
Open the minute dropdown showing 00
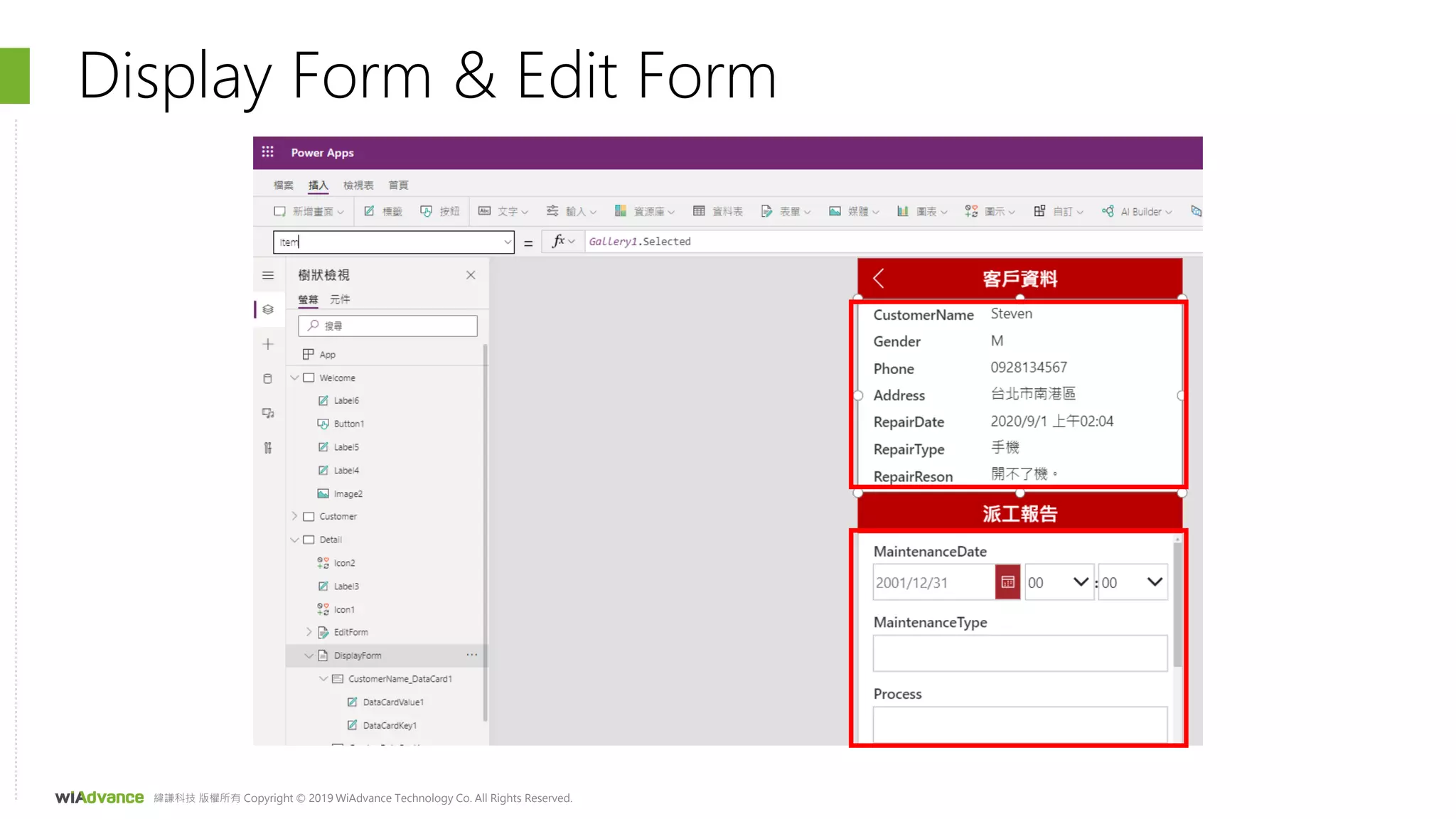tap(1133, 582)
